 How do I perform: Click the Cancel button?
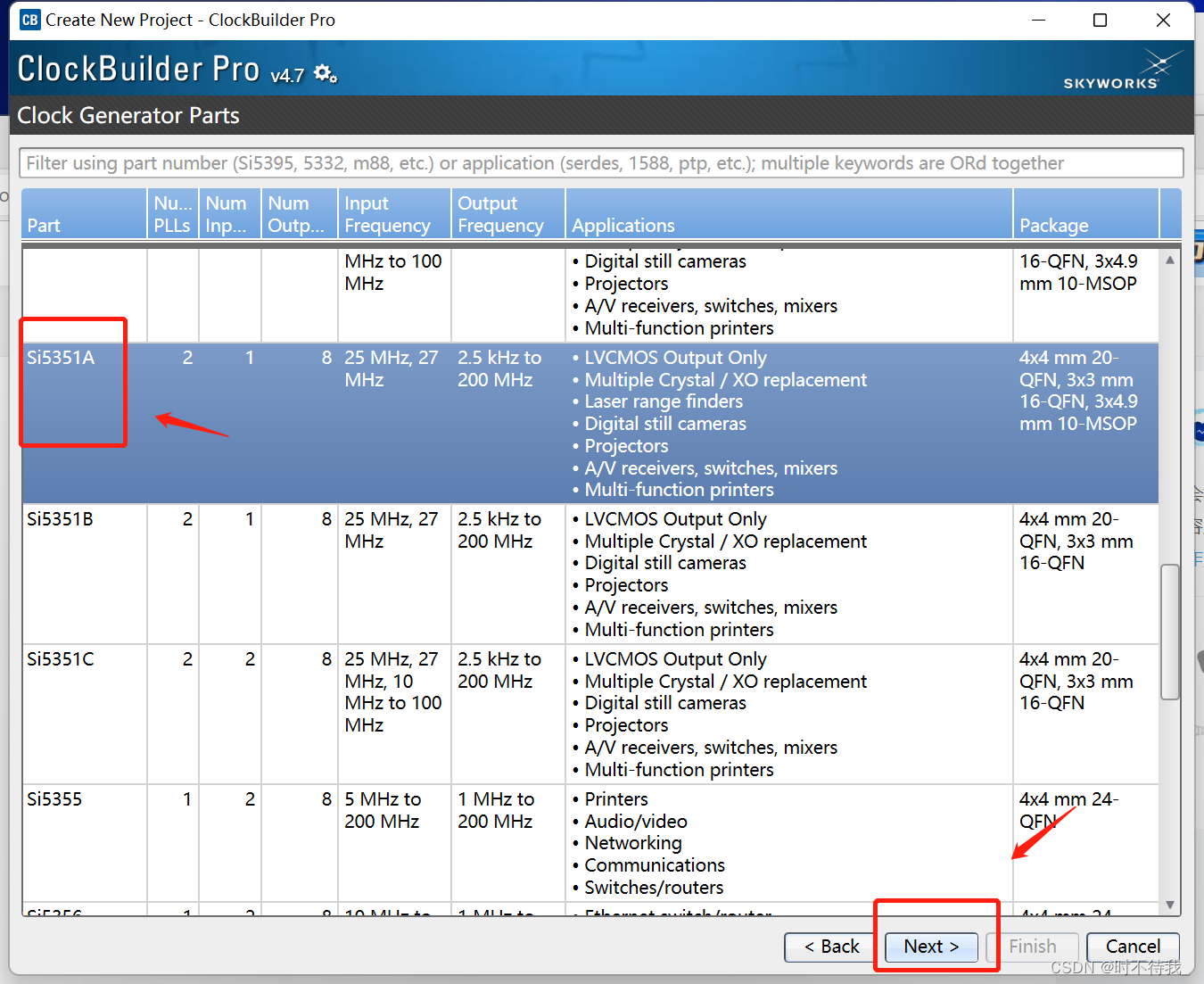point(1133,947)
